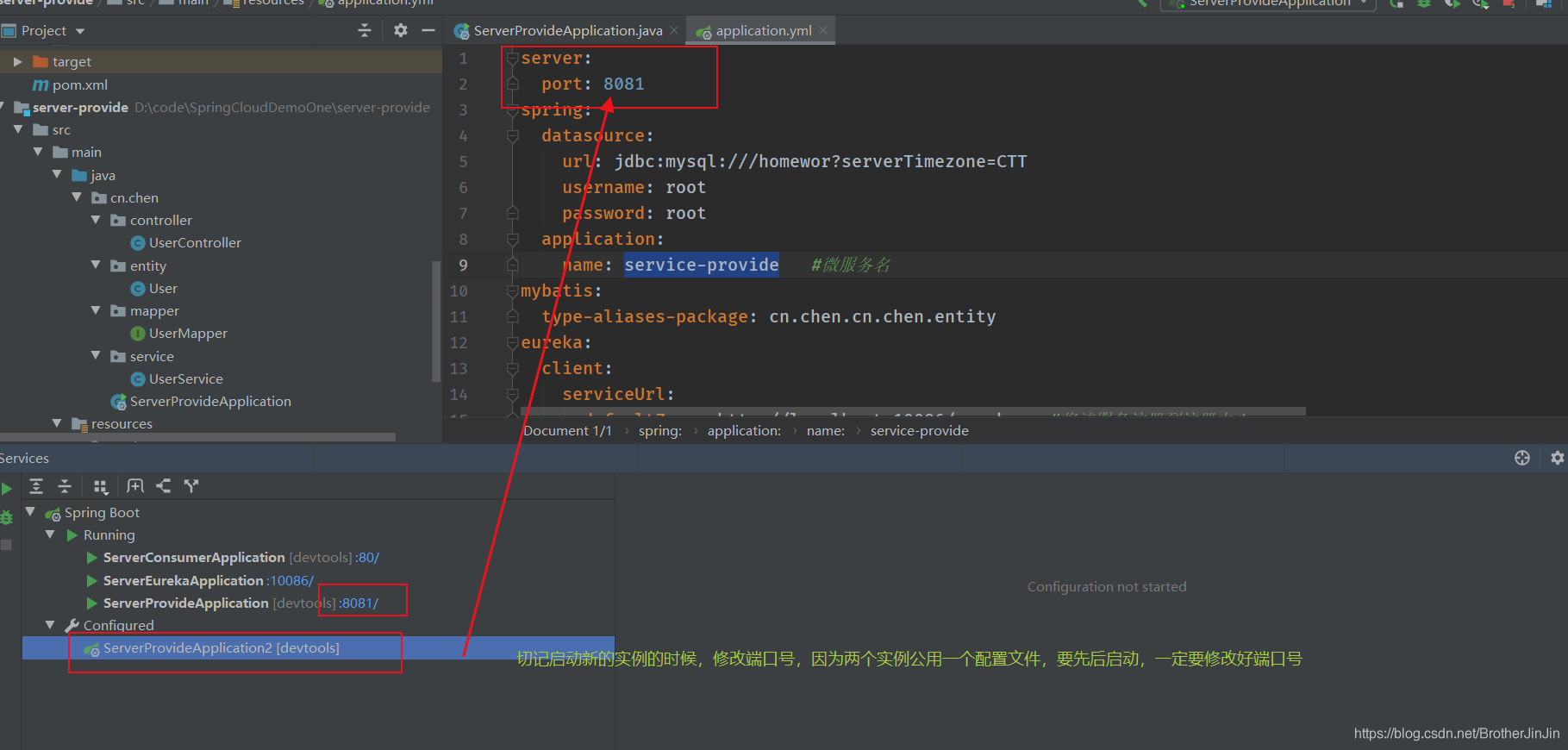
Task: Collapse the service package
Action: pos(96,356)
